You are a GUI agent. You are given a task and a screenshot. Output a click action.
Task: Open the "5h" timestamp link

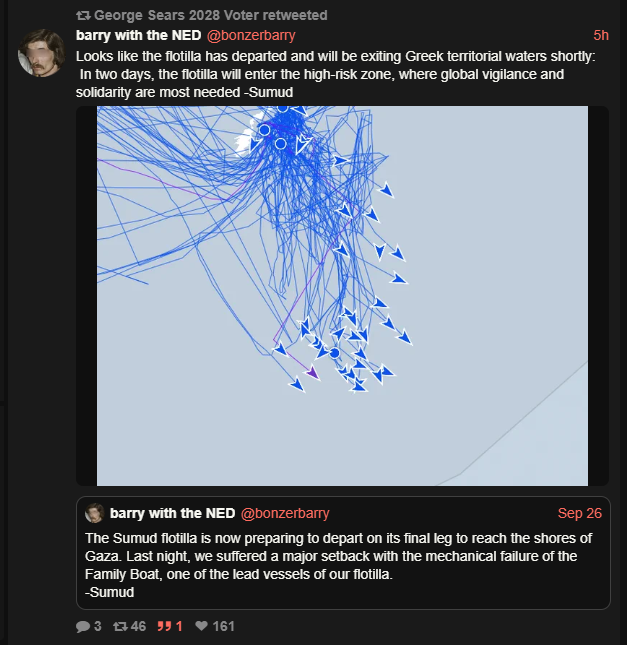tap(600, 35)
